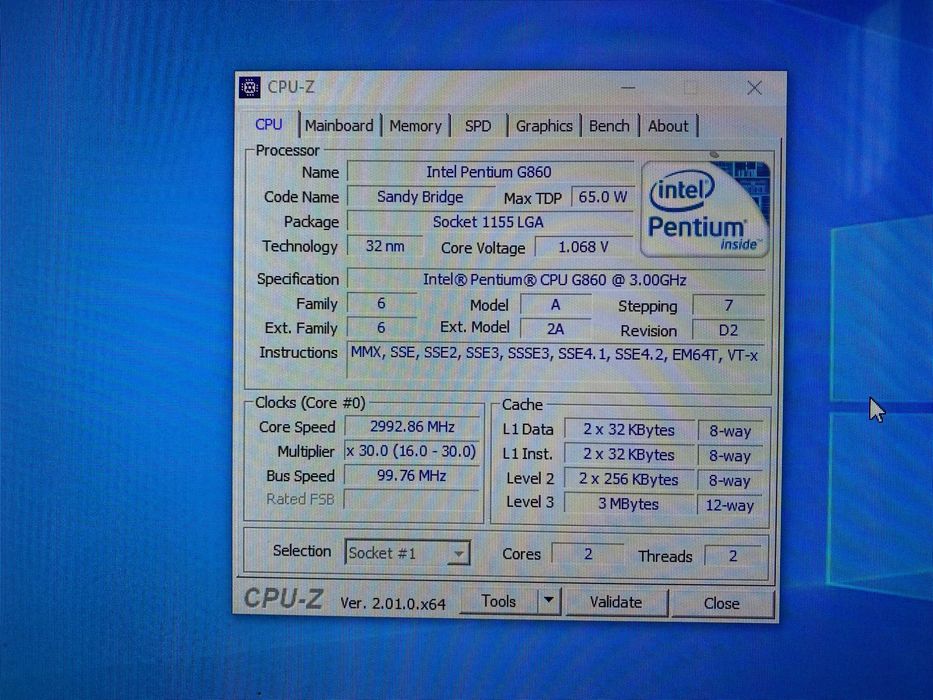Screen dimensions: 933x700
Task: Click the L1 Inst. 8-way value
Action: [730, 456]
